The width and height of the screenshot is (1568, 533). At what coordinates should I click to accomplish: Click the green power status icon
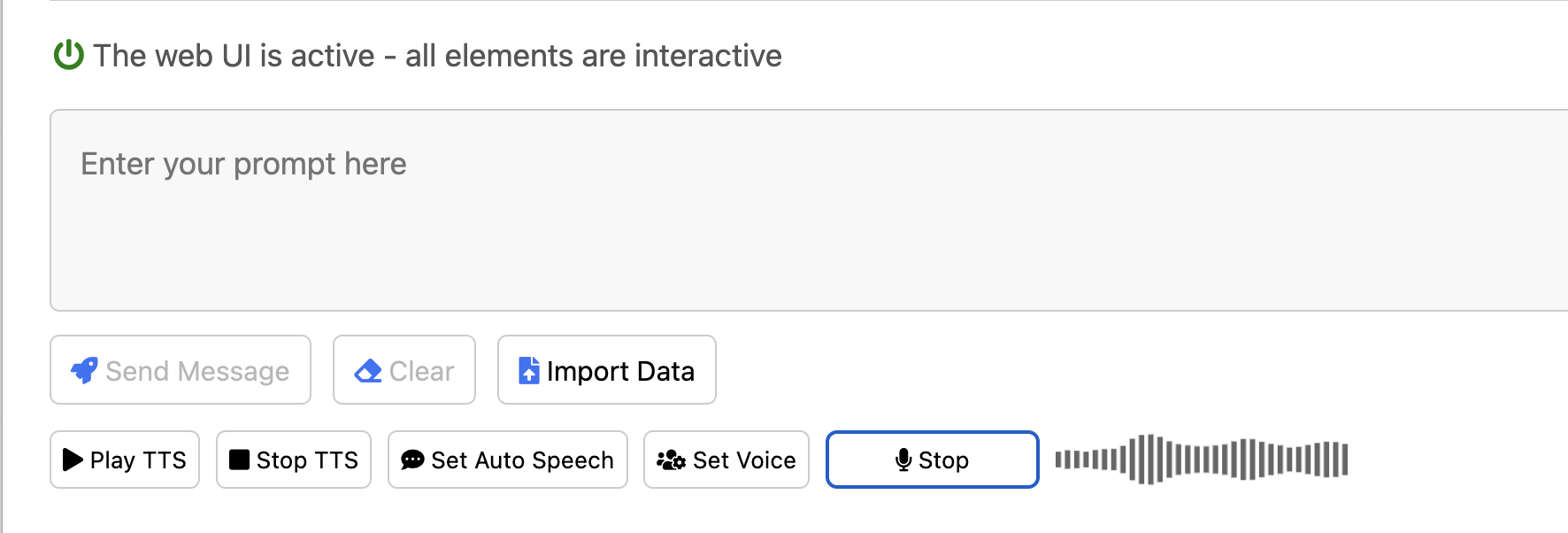(69, 55)
